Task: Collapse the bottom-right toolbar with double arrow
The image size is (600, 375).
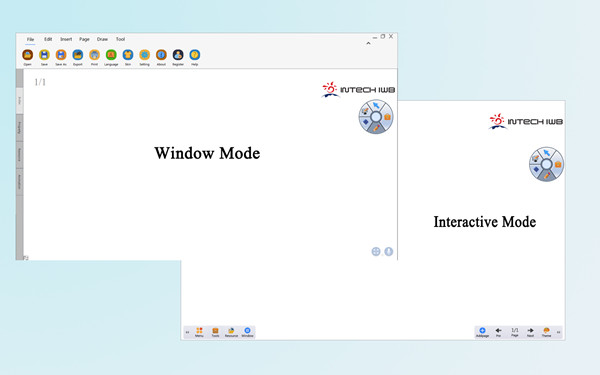Action: point(559,332)
